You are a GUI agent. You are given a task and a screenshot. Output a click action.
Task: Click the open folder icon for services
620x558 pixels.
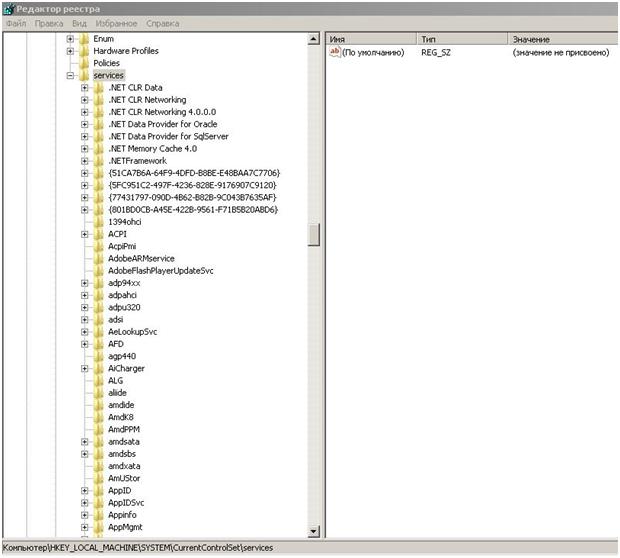coord(85,76)
